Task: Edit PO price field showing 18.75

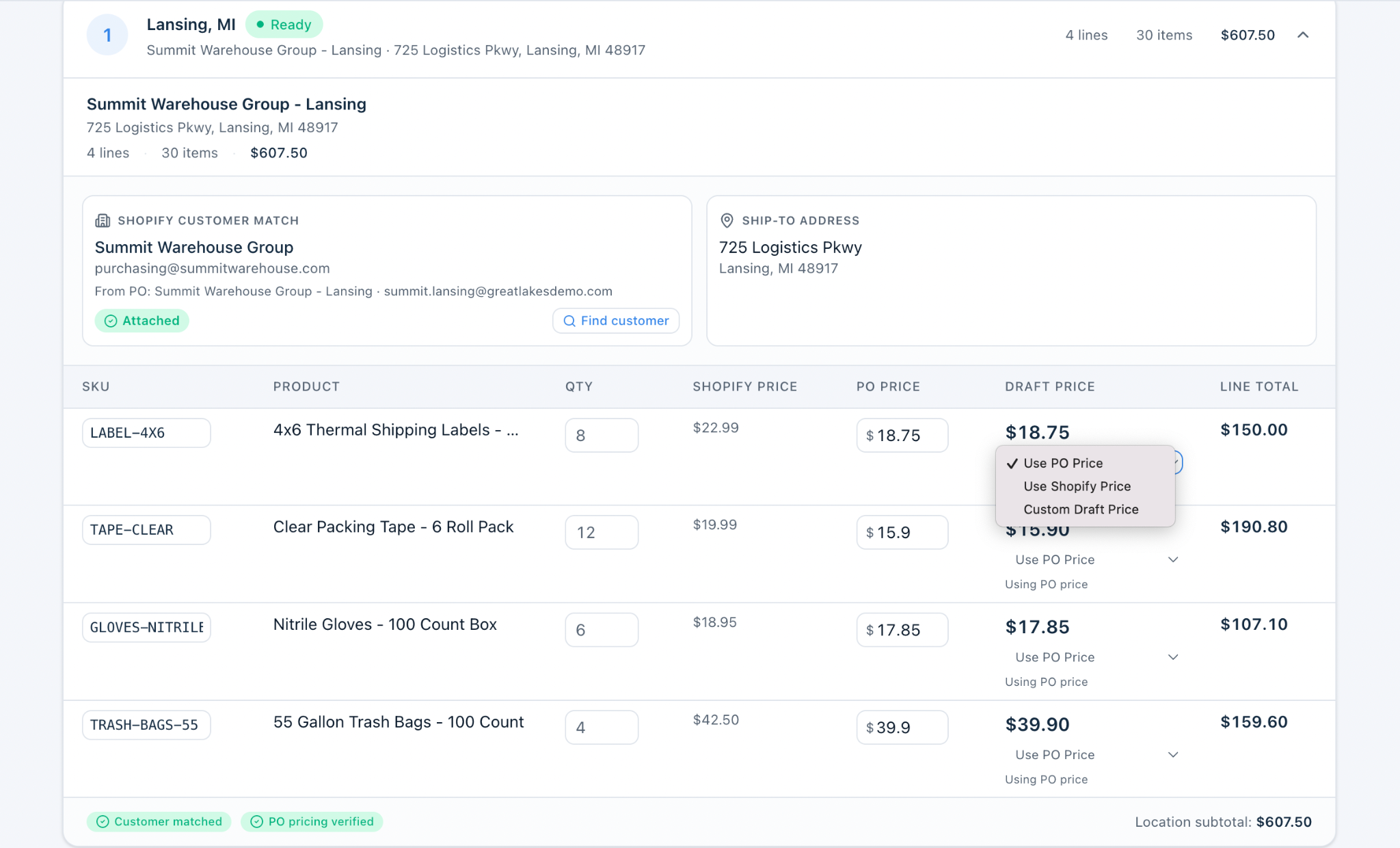Action: (x=902, y=435)
